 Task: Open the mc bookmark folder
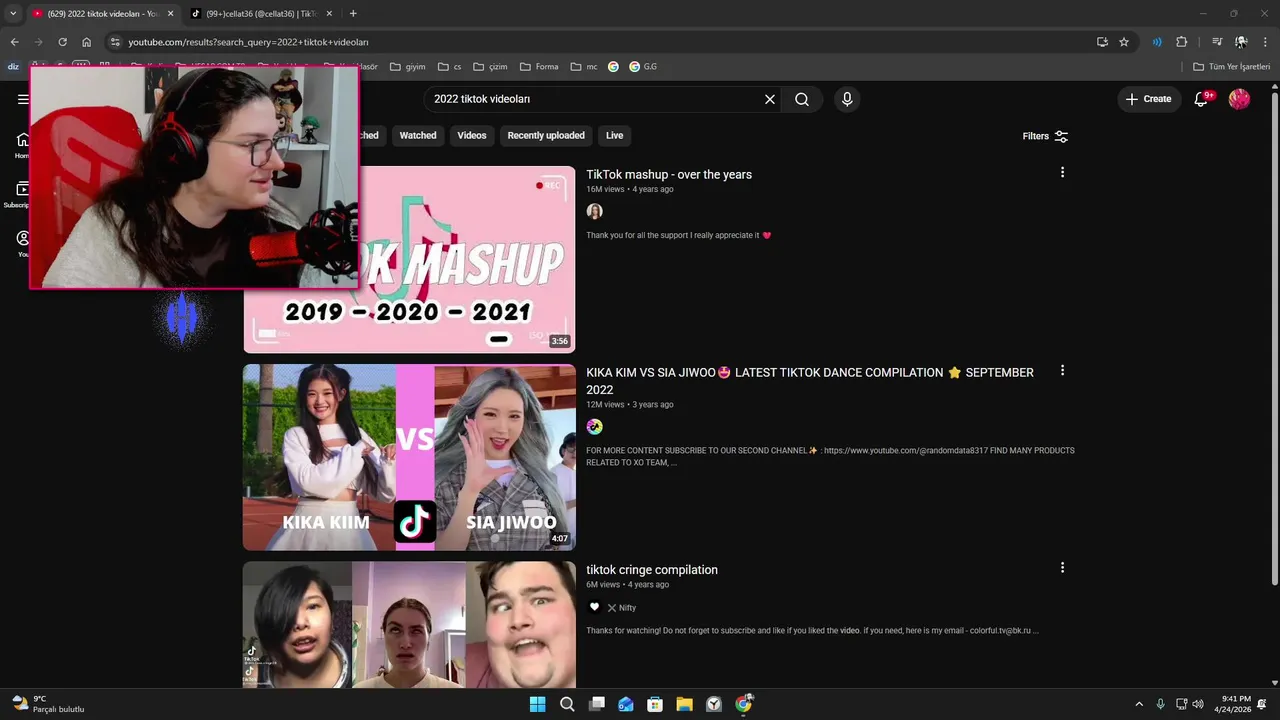click(584, 67)
